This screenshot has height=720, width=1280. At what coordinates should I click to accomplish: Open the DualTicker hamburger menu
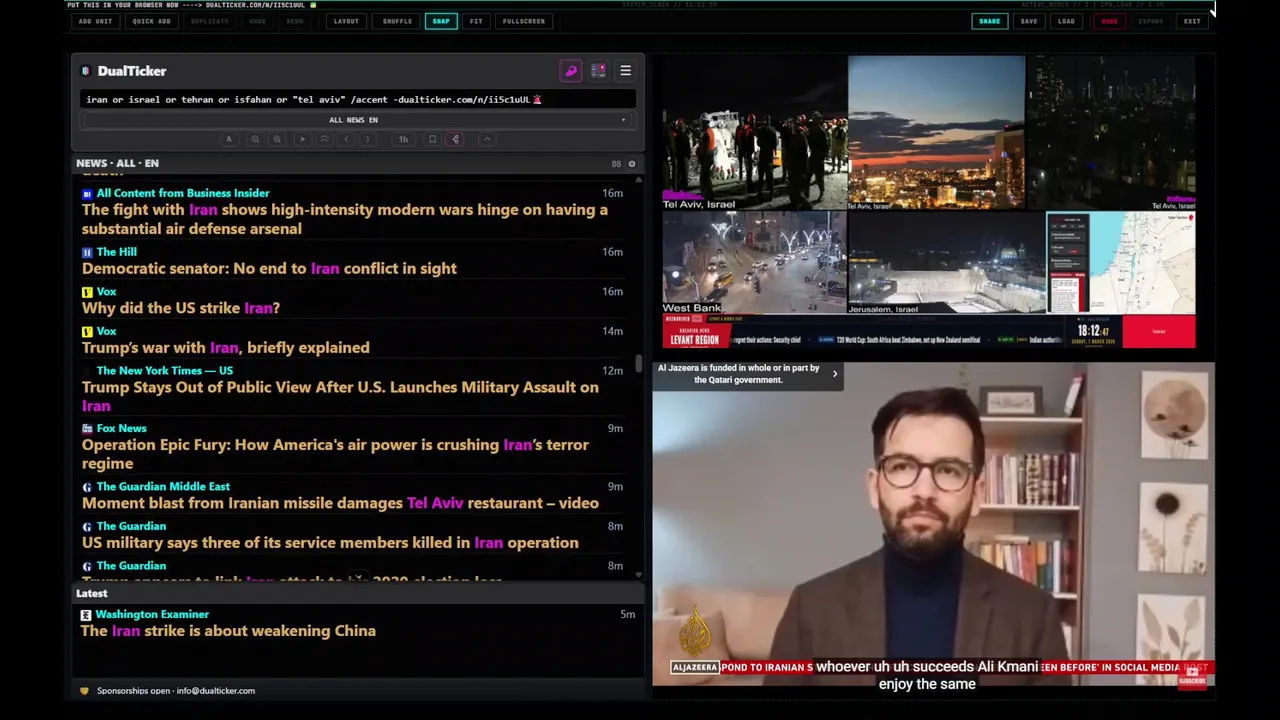click(x=625, y=71)
